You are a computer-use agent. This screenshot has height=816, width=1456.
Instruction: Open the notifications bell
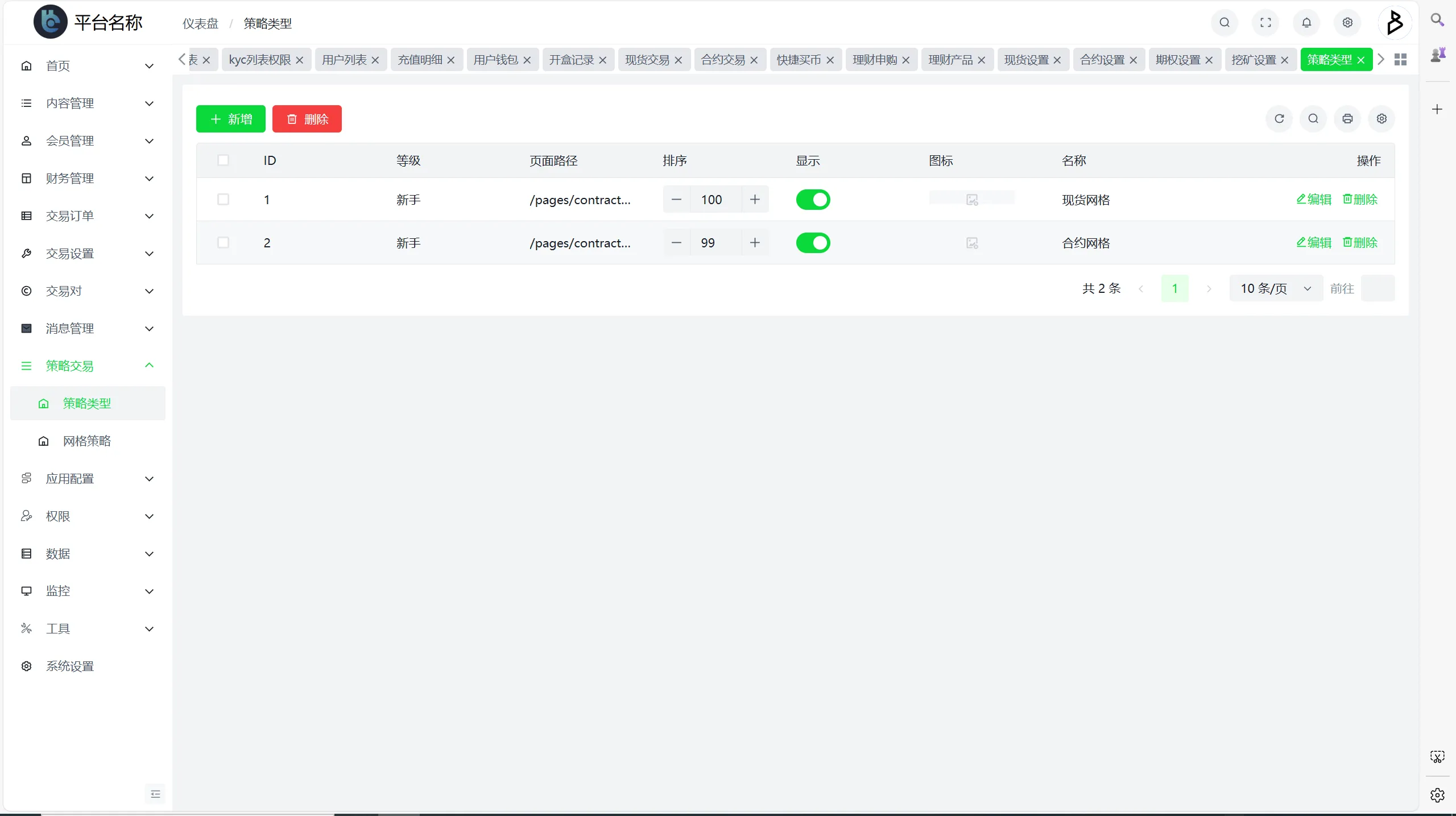click(x=1306, y=23)
